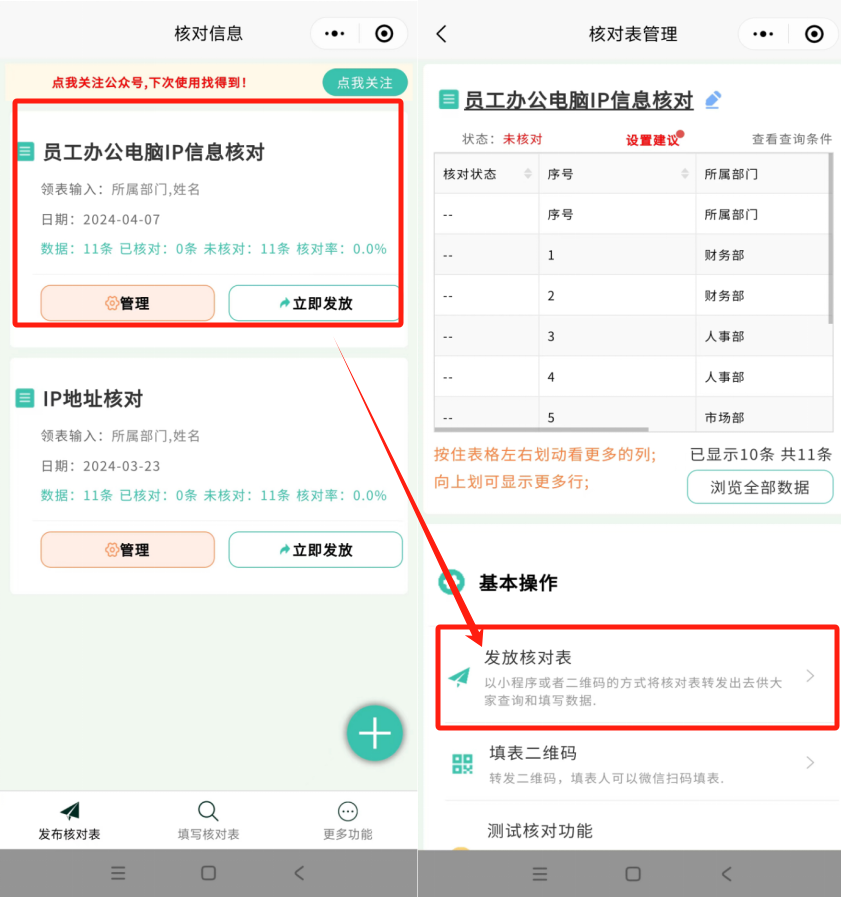Open 查看查询条件 link

click(x=792, y=139)
